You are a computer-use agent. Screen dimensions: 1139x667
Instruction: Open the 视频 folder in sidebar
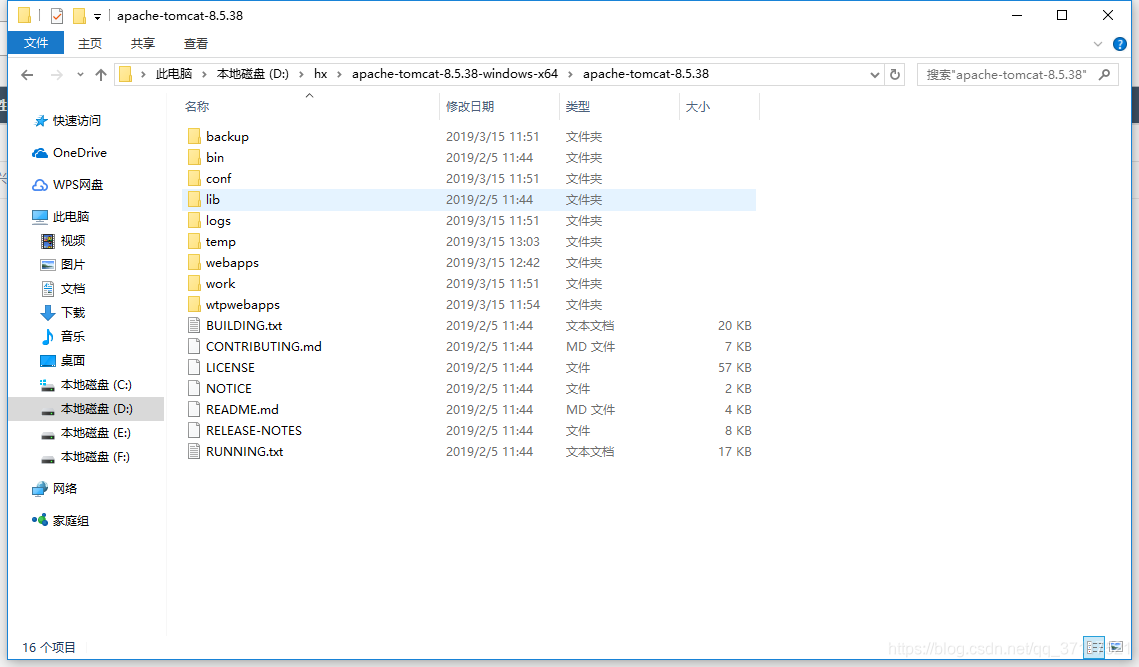click(73, 240)
